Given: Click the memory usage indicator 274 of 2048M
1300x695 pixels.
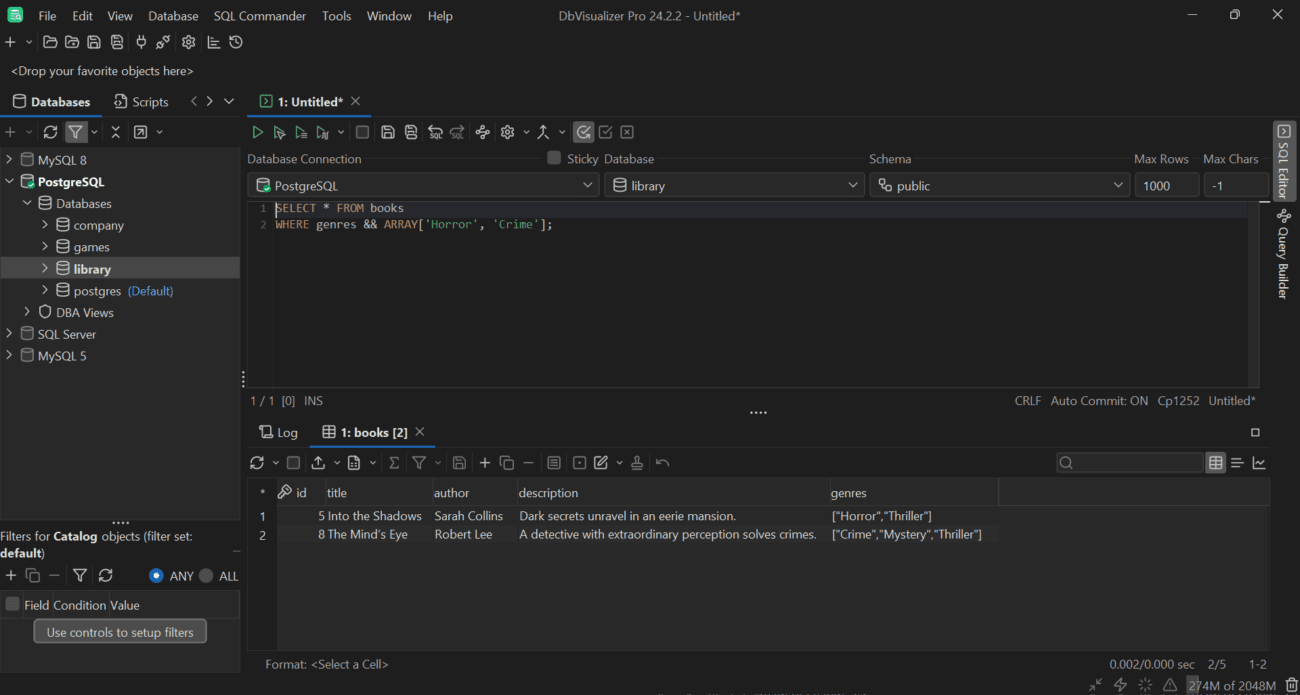Looking at the screenshot, I should point(1232,685).
